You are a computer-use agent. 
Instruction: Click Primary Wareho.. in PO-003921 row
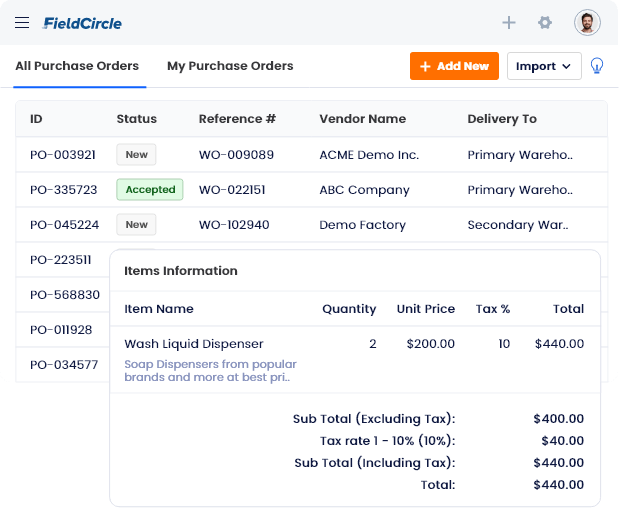click(x=520, y=155)
